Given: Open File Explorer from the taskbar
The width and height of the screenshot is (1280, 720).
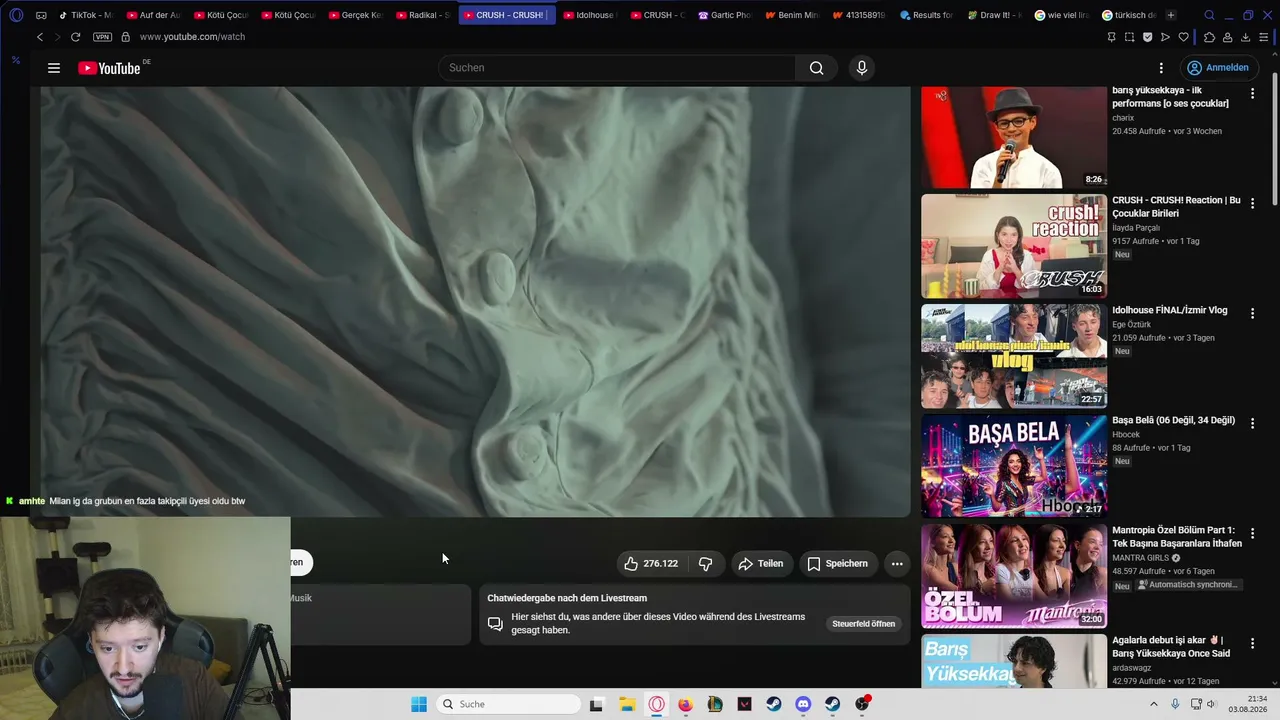Looking at the screenshot, I should coord(627,704).
